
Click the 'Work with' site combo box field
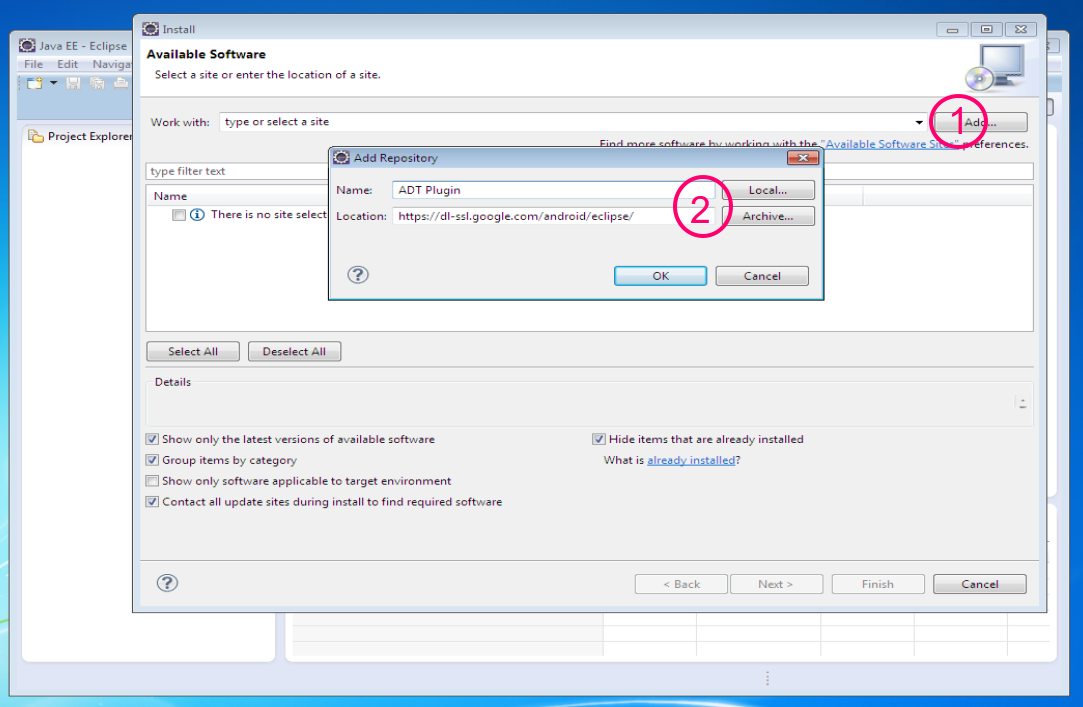coord(573,122)
